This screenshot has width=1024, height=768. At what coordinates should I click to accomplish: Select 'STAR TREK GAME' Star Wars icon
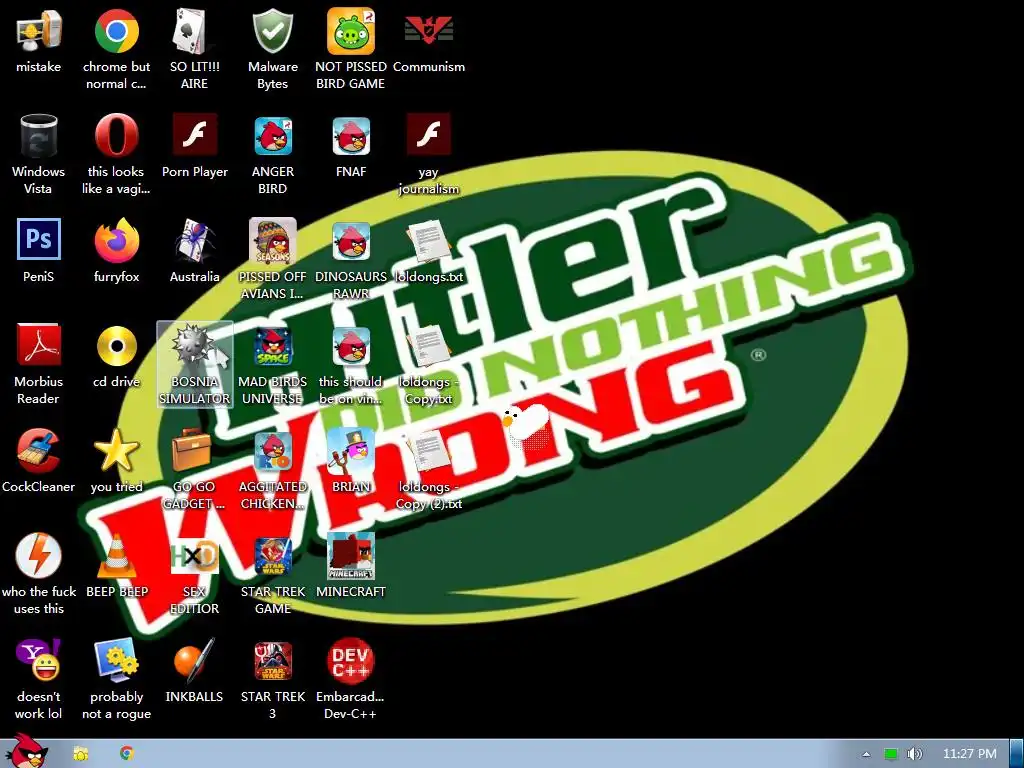pos(273,557)
